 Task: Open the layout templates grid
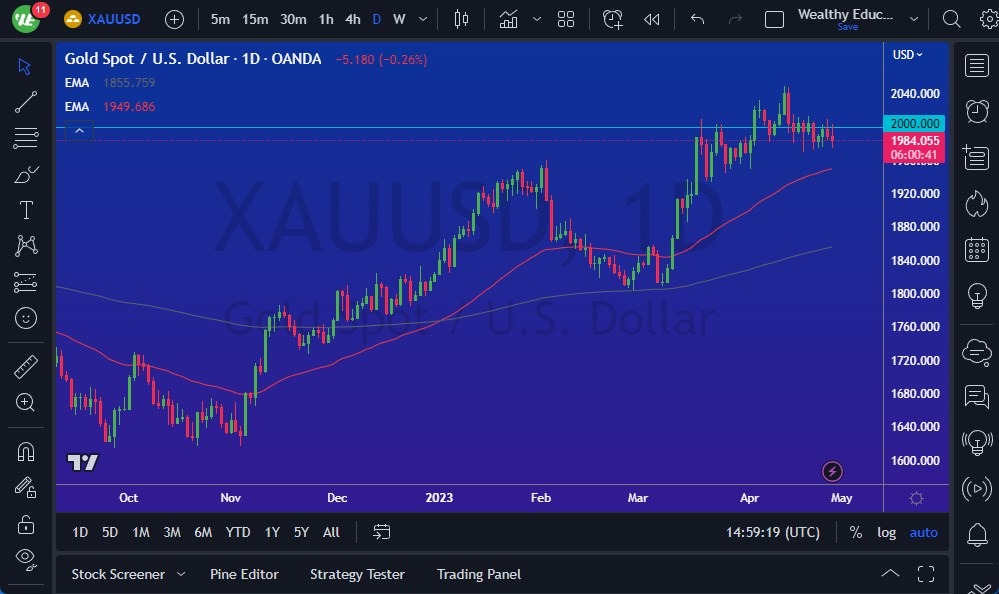566,19
